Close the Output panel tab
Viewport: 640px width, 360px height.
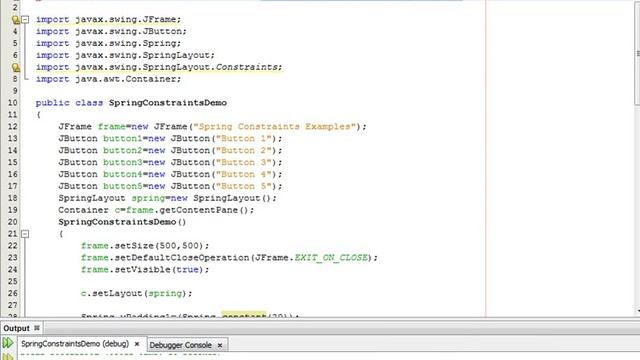click(37, 328)
